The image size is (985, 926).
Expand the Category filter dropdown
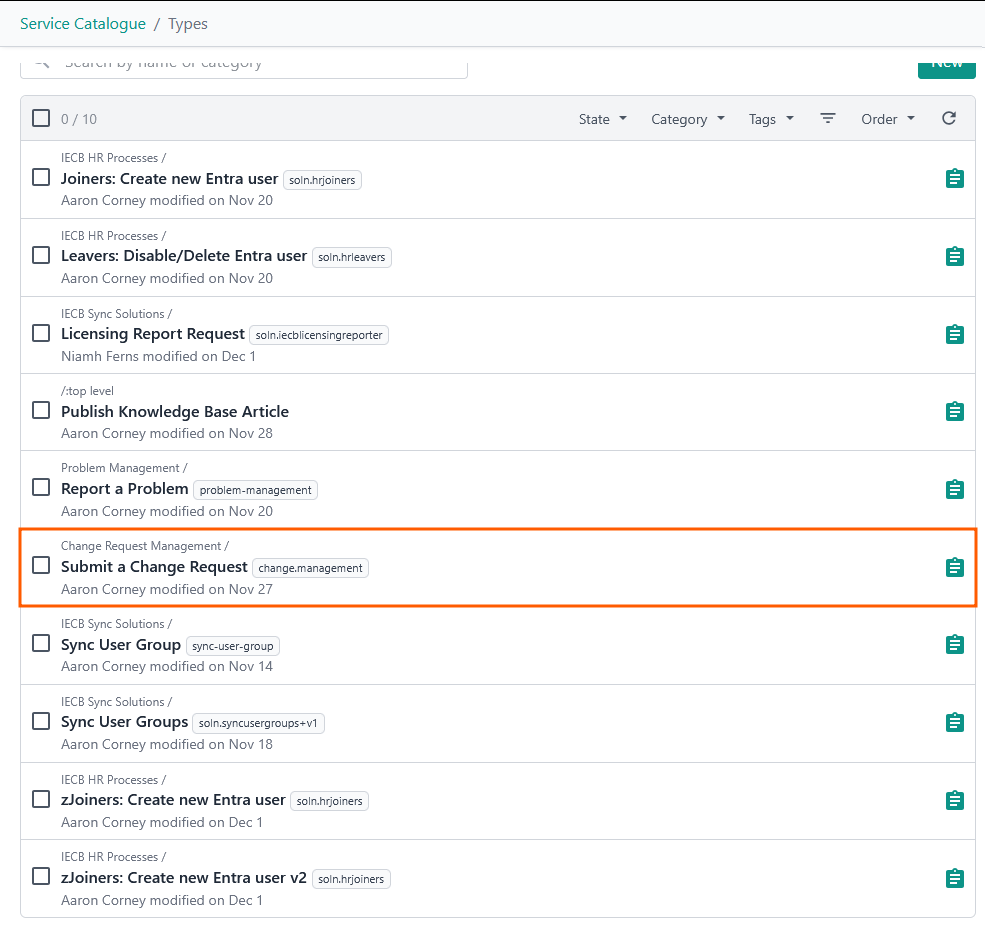[687, 119]
